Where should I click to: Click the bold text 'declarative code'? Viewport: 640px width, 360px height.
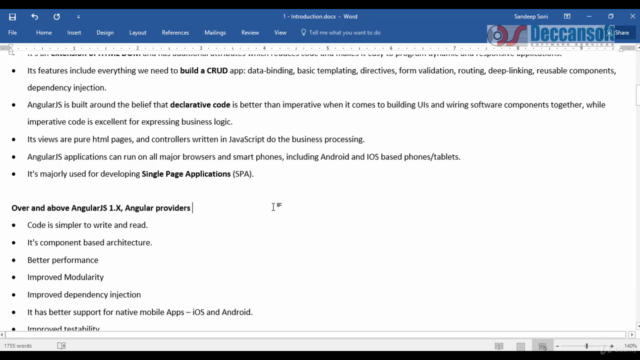click(x=200, y=105)
